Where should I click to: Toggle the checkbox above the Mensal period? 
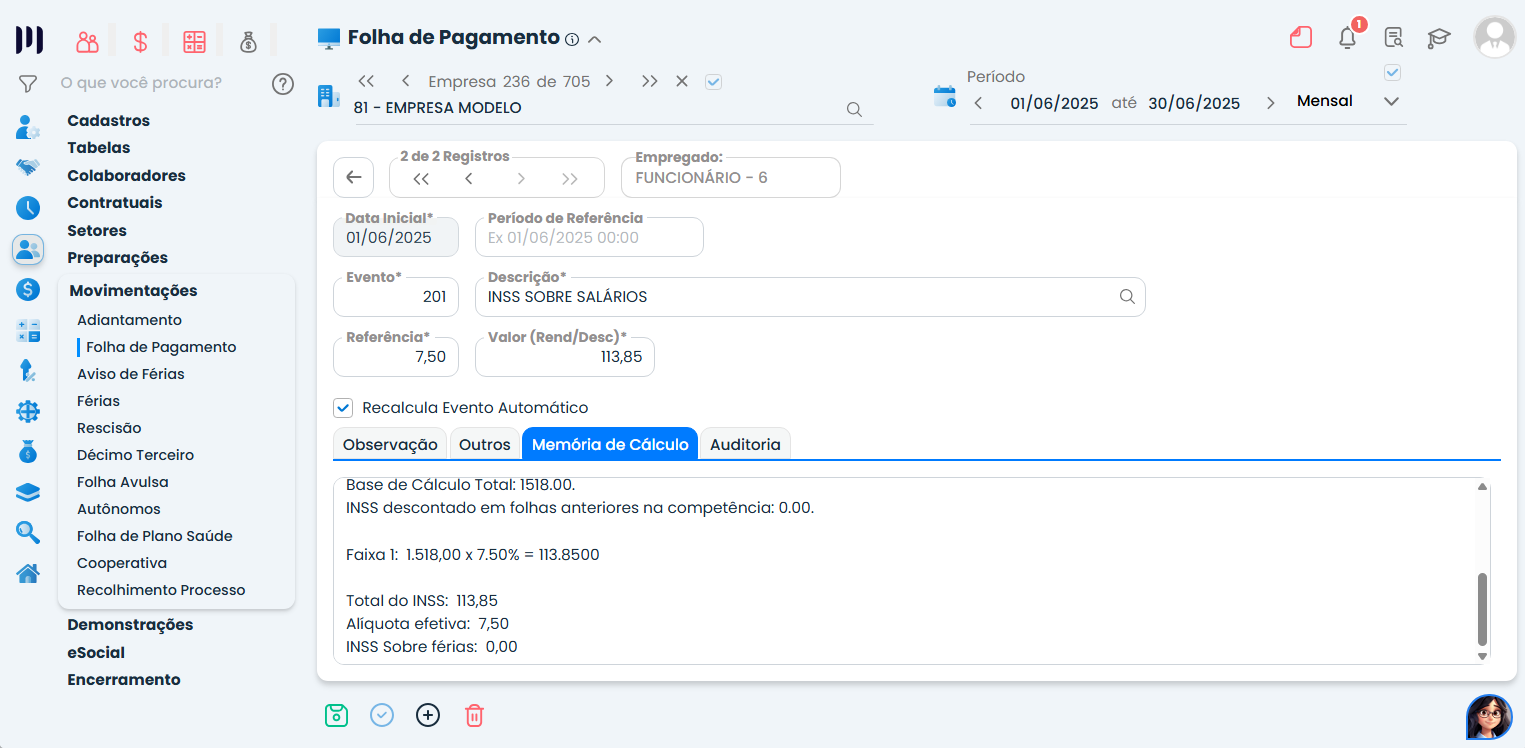point(1391,72)
